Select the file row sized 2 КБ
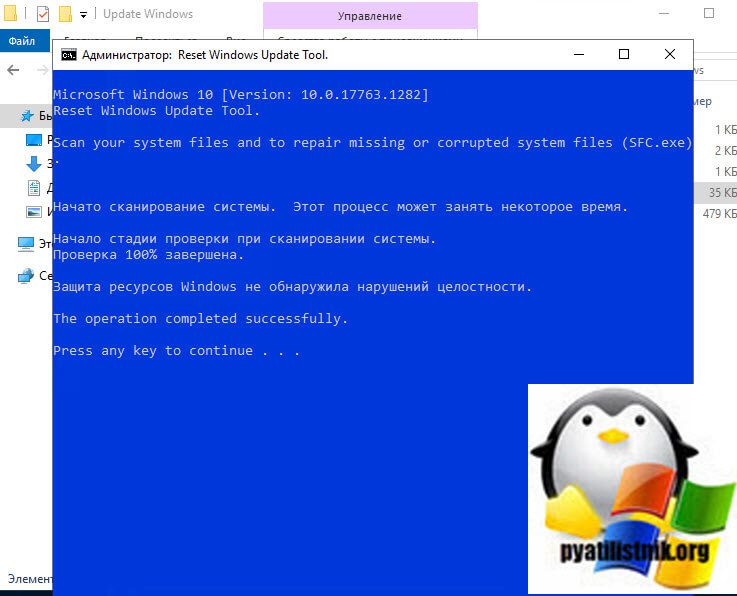This screenshot has width=737, height=596. point(715,150)
